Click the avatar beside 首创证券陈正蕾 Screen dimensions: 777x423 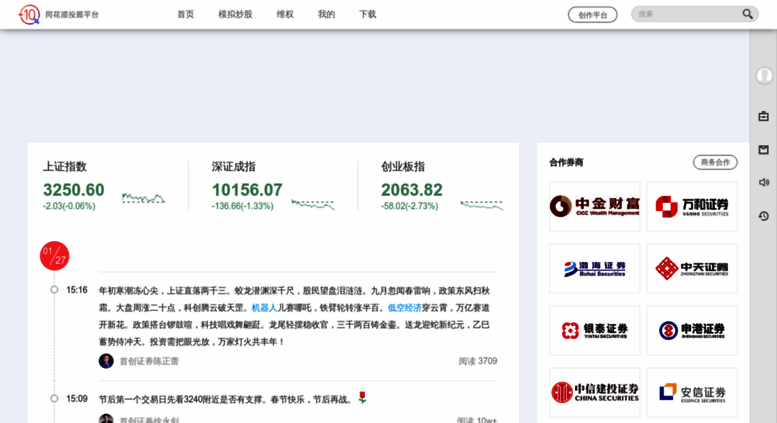coord(106,361)
